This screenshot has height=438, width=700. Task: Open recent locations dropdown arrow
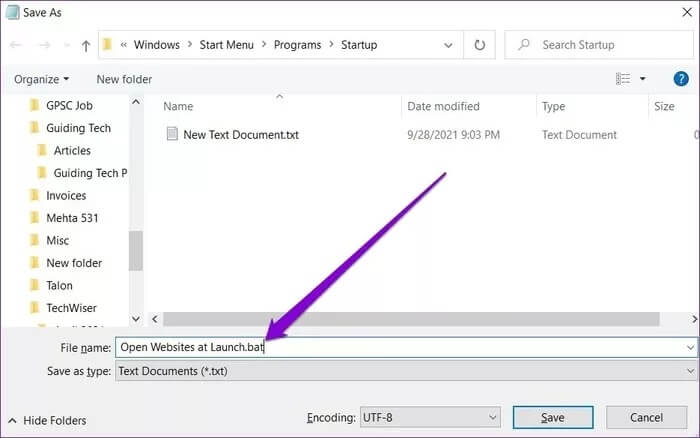click(x=67, y=45)
